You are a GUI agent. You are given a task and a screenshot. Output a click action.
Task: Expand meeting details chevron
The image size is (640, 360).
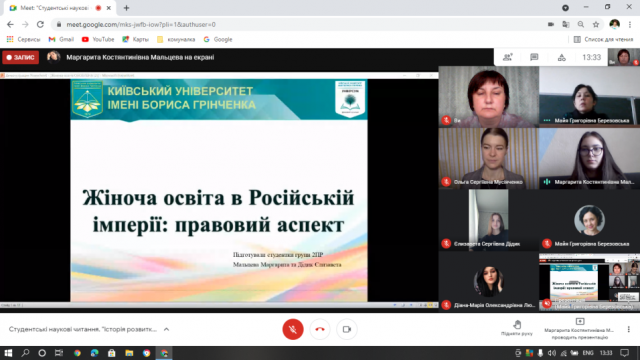(x=167, y=329)
